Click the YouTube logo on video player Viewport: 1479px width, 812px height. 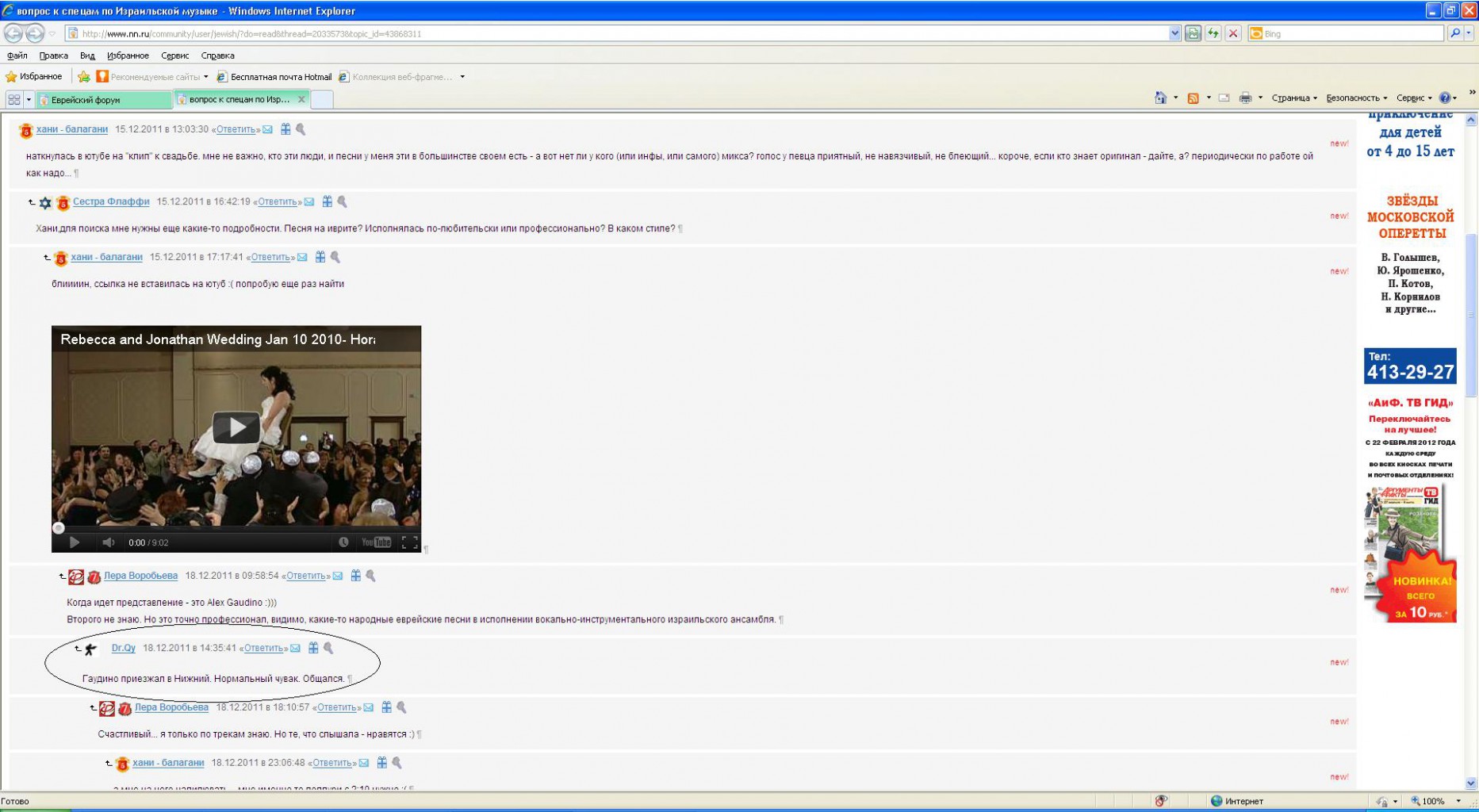(376, 542)
